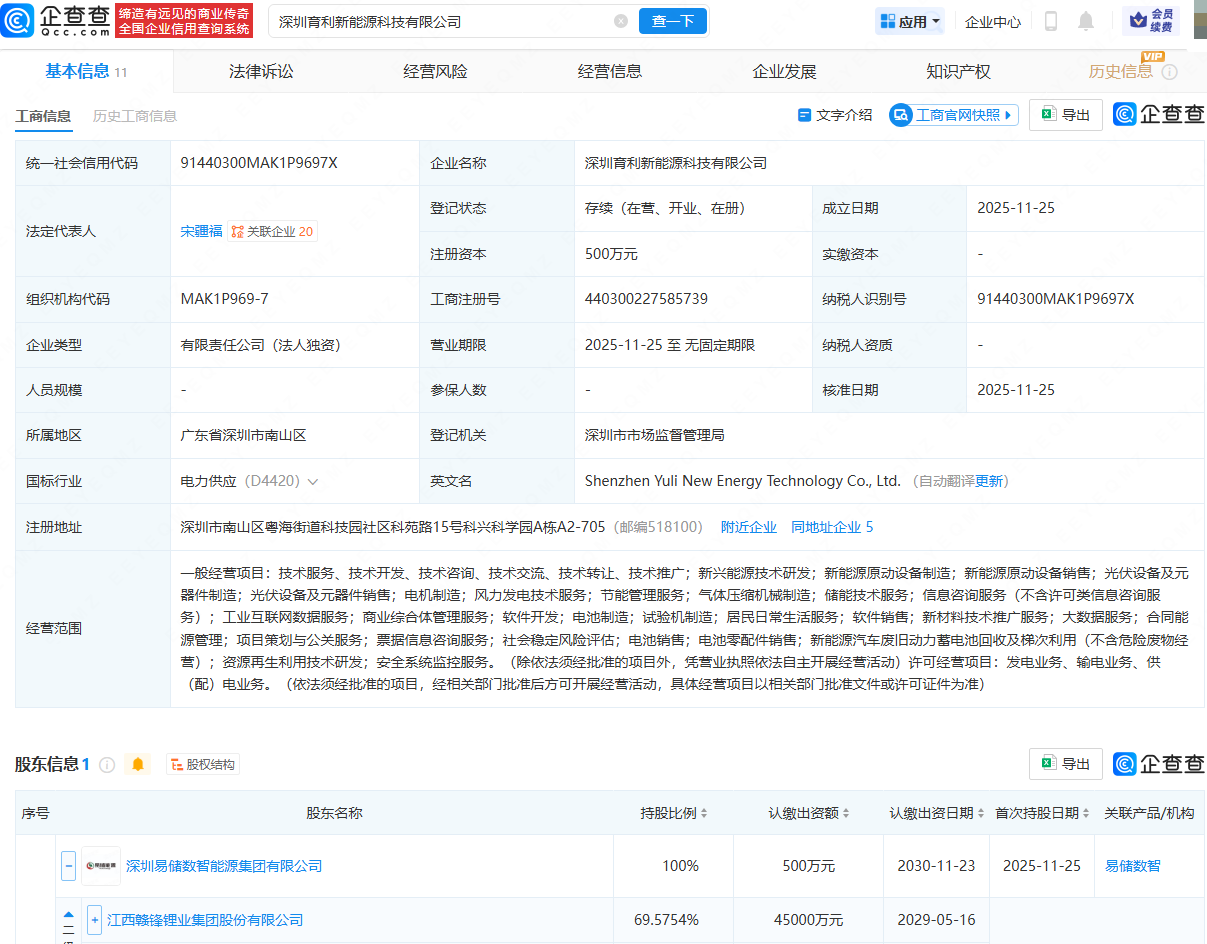The height and width of the screenshot is (944, 1207).
Task: Click the Qcc.com logo at top left
Action: tap(56, 21)
